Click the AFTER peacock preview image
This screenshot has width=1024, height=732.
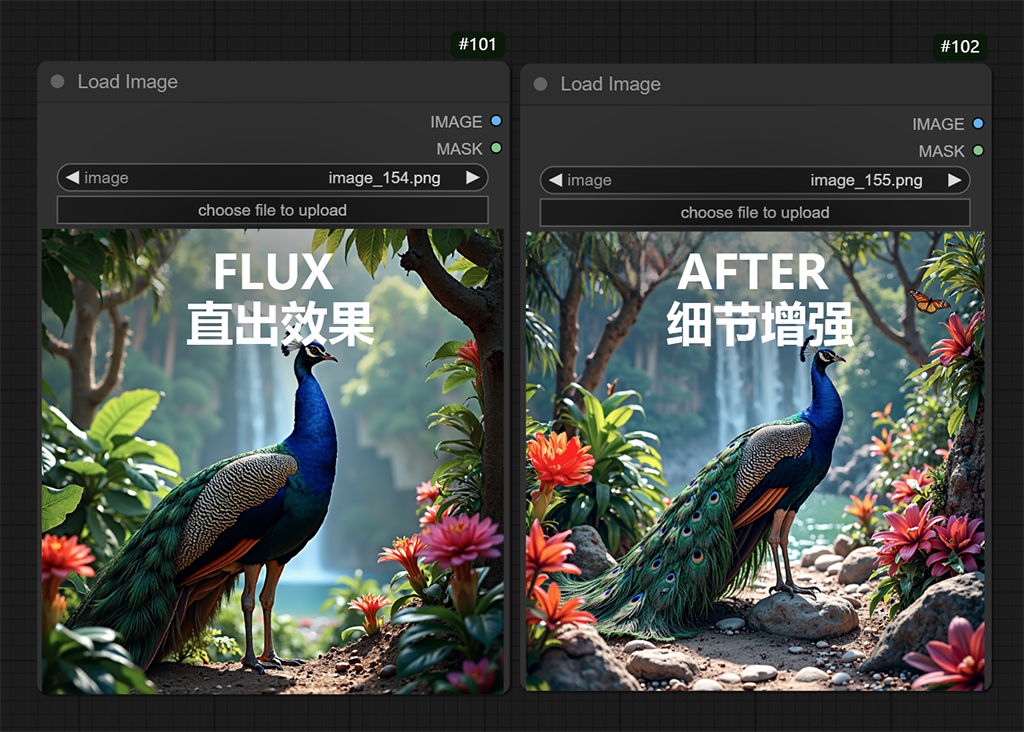tap(755, 461)
